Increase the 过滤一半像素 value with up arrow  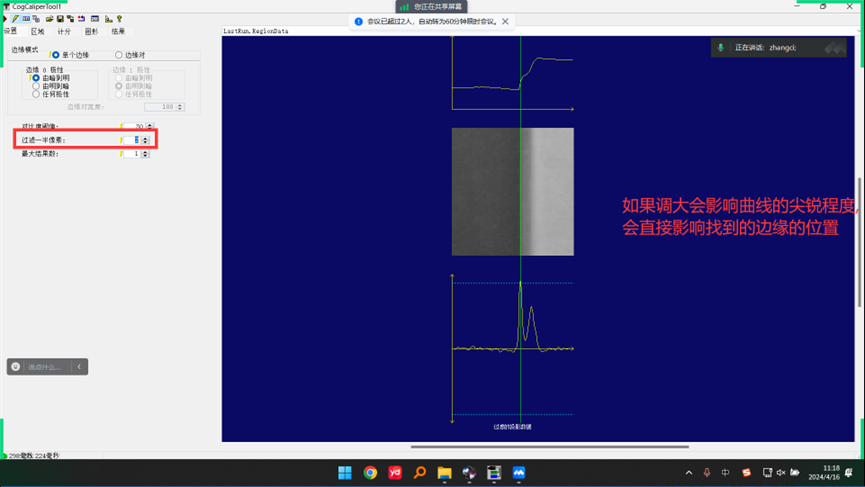click(x=145, y=138)
